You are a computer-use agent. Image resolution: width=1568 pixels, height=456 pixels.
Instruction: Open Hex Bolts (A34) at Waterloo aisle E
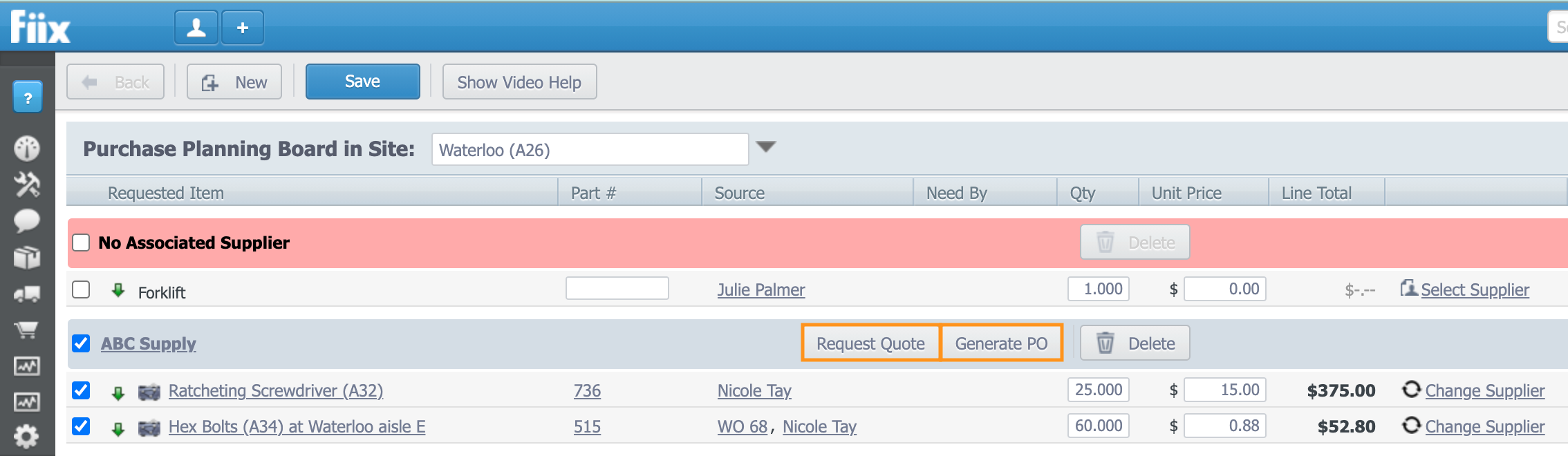click(297, 426)
